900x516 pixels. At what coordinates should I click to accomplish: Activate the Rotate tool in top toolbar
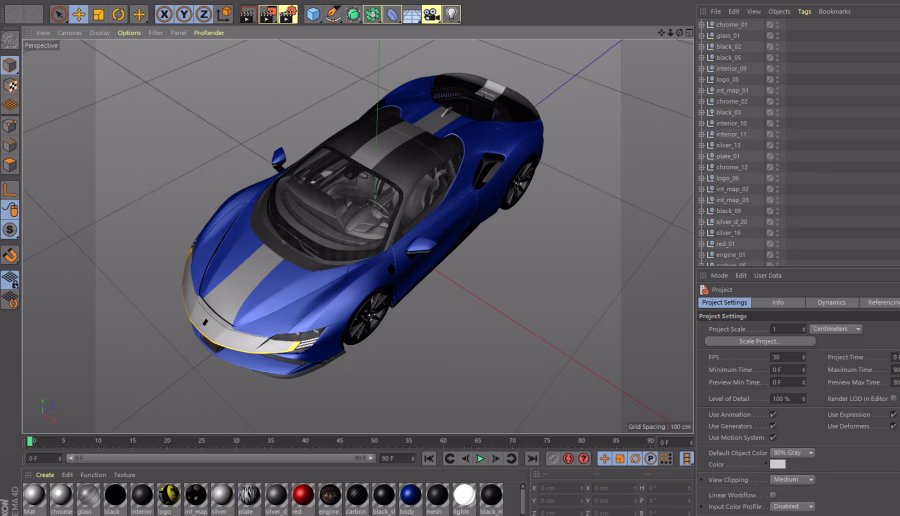pos(118,14)
